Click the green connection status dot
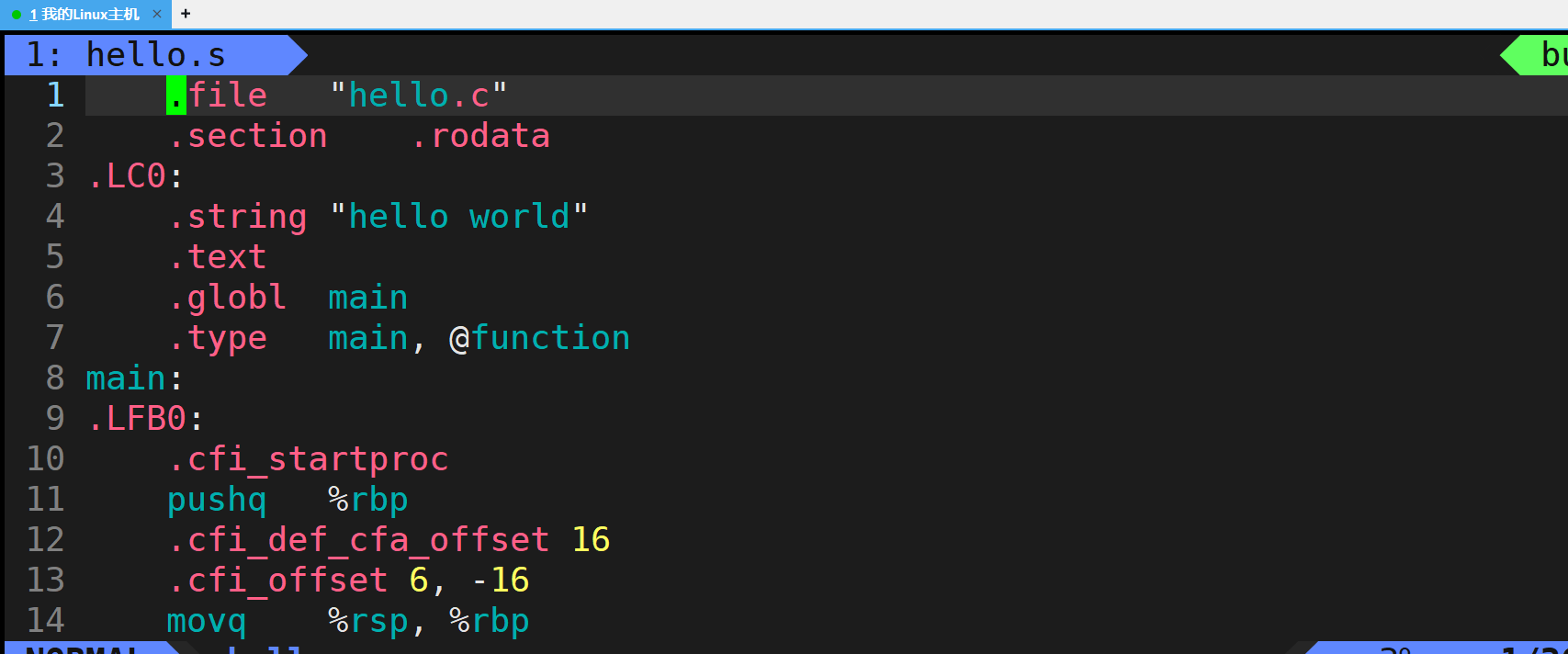The height and width of the screenshot is (654, 1568). coord(17,15)
